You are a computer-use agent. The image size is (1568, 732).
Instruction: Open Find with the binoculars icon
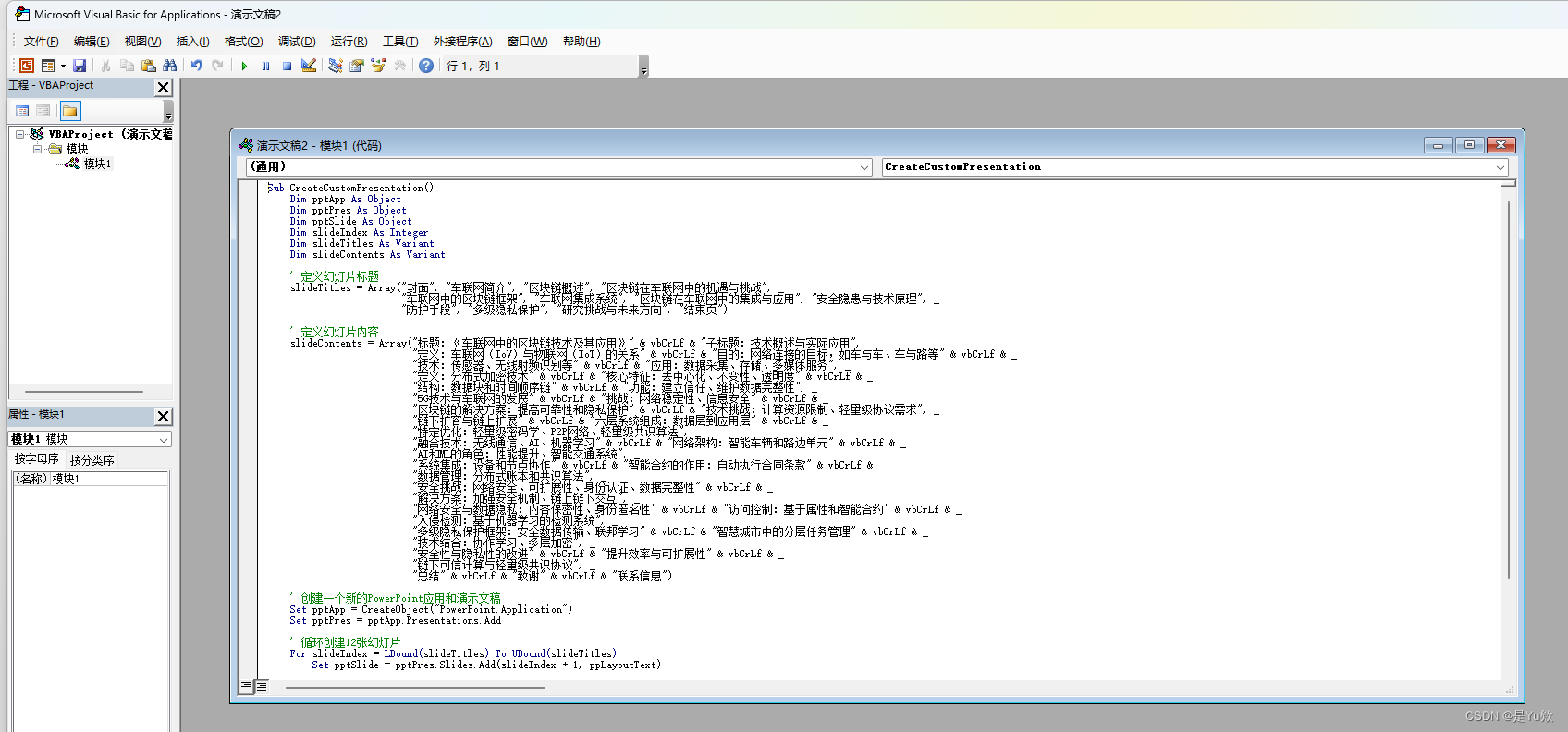(x=169, y=66)
